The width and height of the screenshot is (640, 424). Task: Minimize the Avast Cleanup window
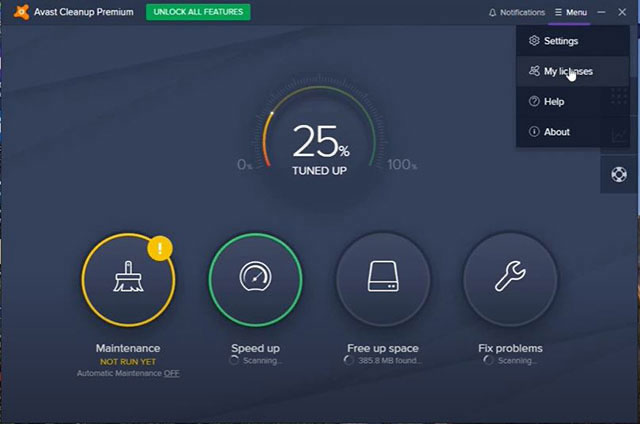point(601,12)
